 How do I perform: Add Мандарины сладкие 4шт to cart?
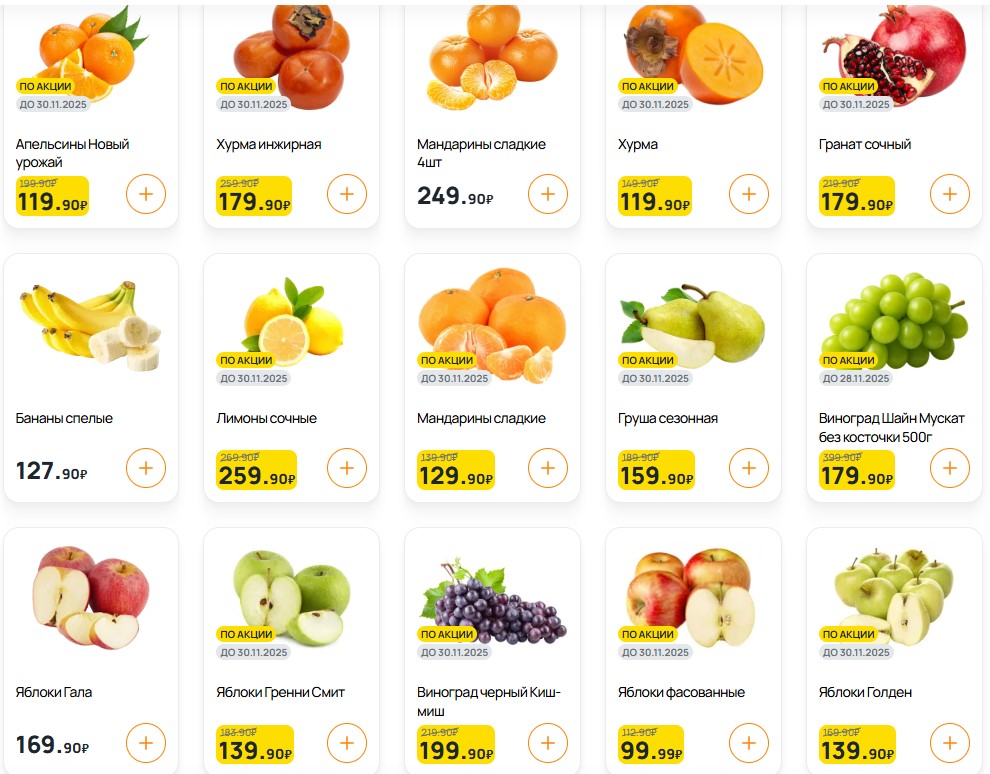coord(548,194)
